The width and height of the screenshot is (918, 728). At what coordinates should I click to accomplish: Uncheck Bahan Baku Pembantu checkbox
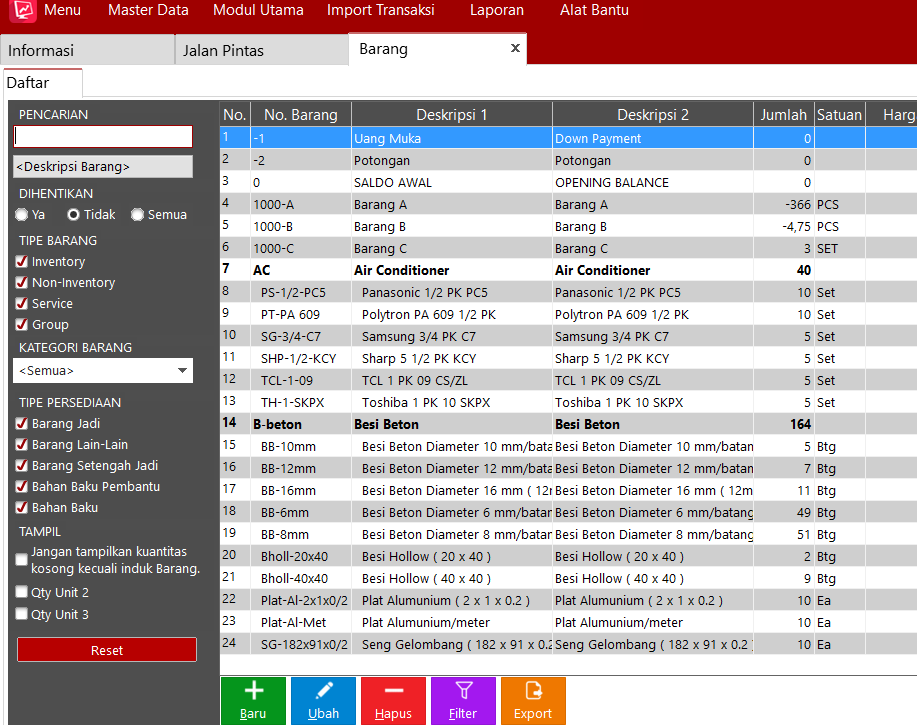[22, 487]
